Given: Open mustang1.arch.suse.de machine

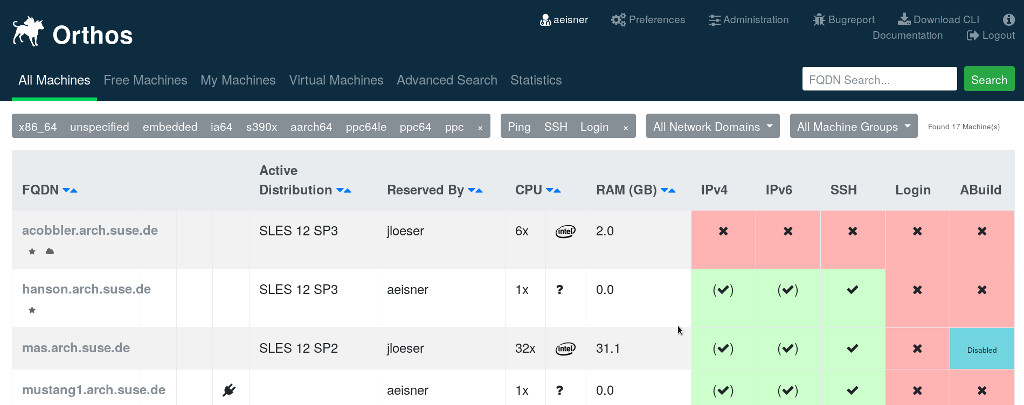Looking at the screenshot, I should (93, 390).
